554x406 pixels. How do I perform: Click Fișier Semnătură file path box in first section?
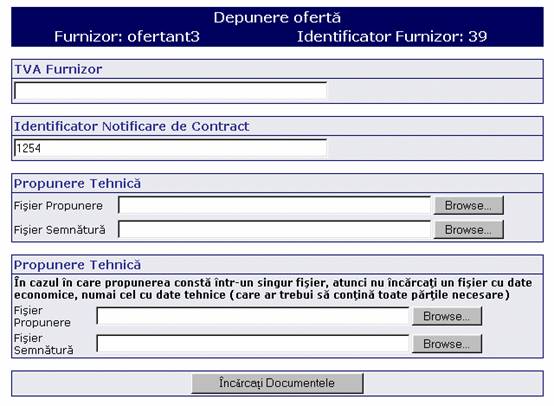tap(275, 230)
